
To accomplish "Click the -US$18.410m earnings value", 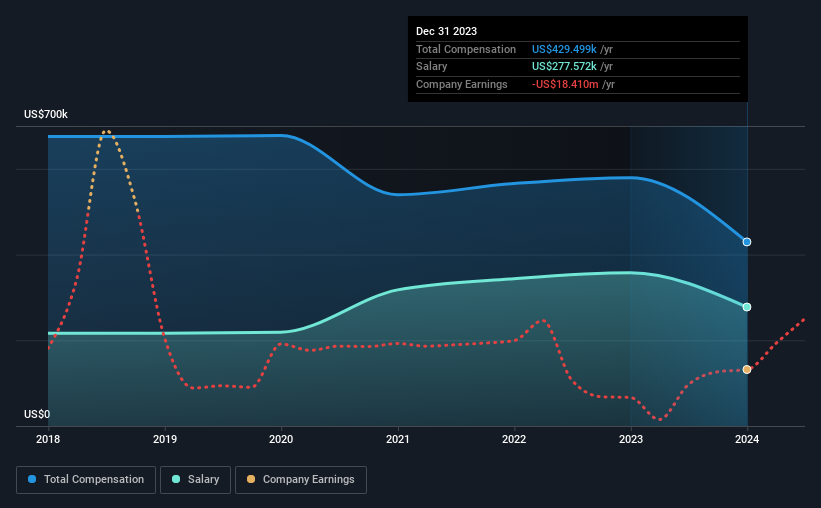I will click(x=565, y=84).
